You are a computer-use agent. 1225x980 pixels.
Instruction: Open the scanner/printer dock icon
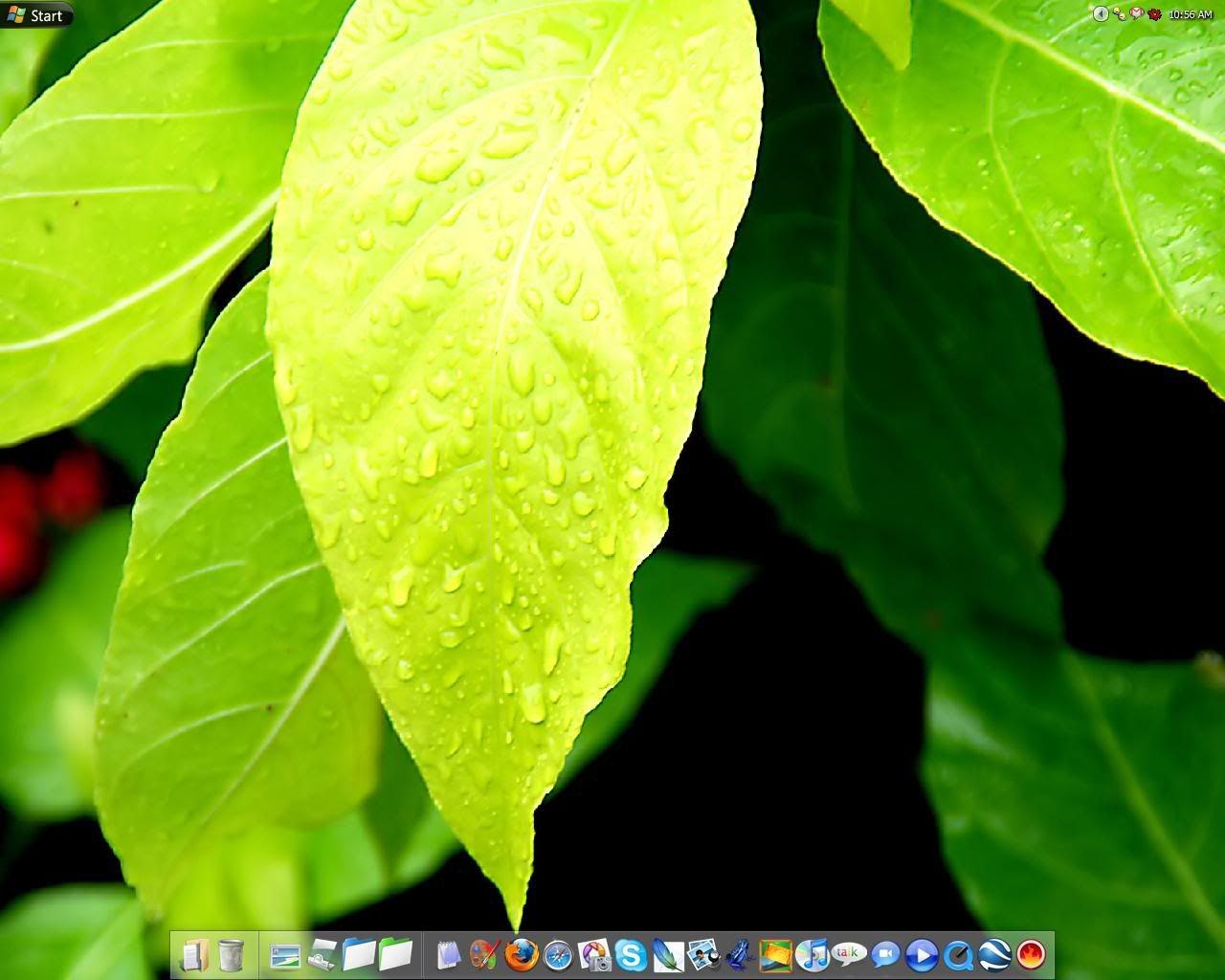point(323,954)
